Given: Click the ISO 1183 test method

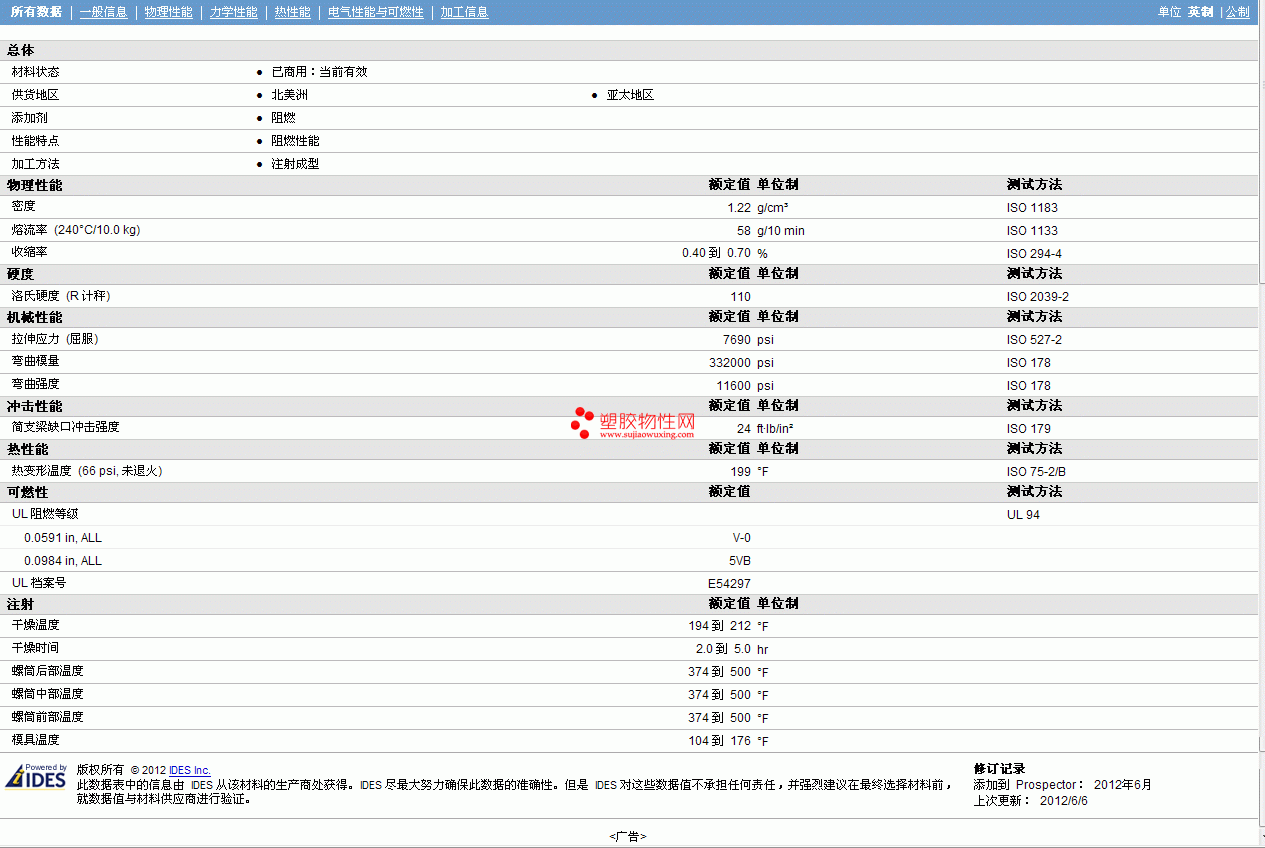Looking at the screenshot, I should pyautogui.click(x=1032, y=208).
